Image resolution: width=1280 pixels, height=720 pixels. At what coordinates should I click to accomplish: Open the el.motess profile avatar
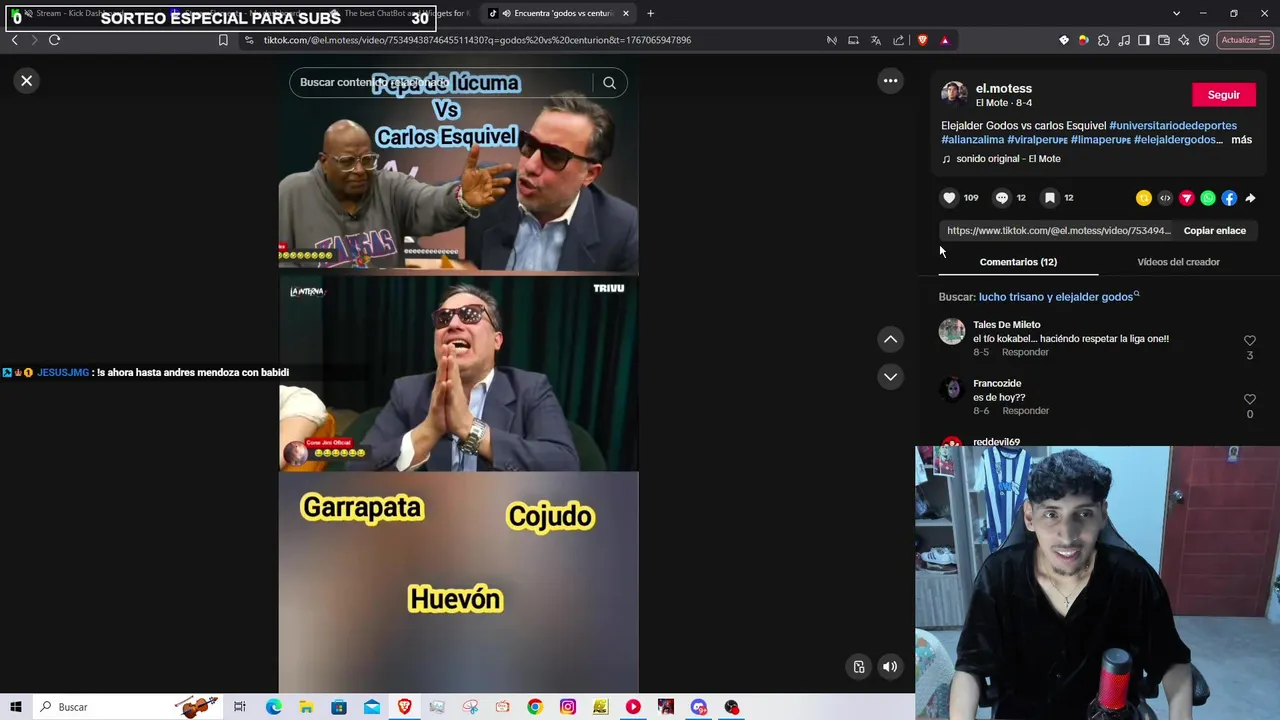[954, 95]
